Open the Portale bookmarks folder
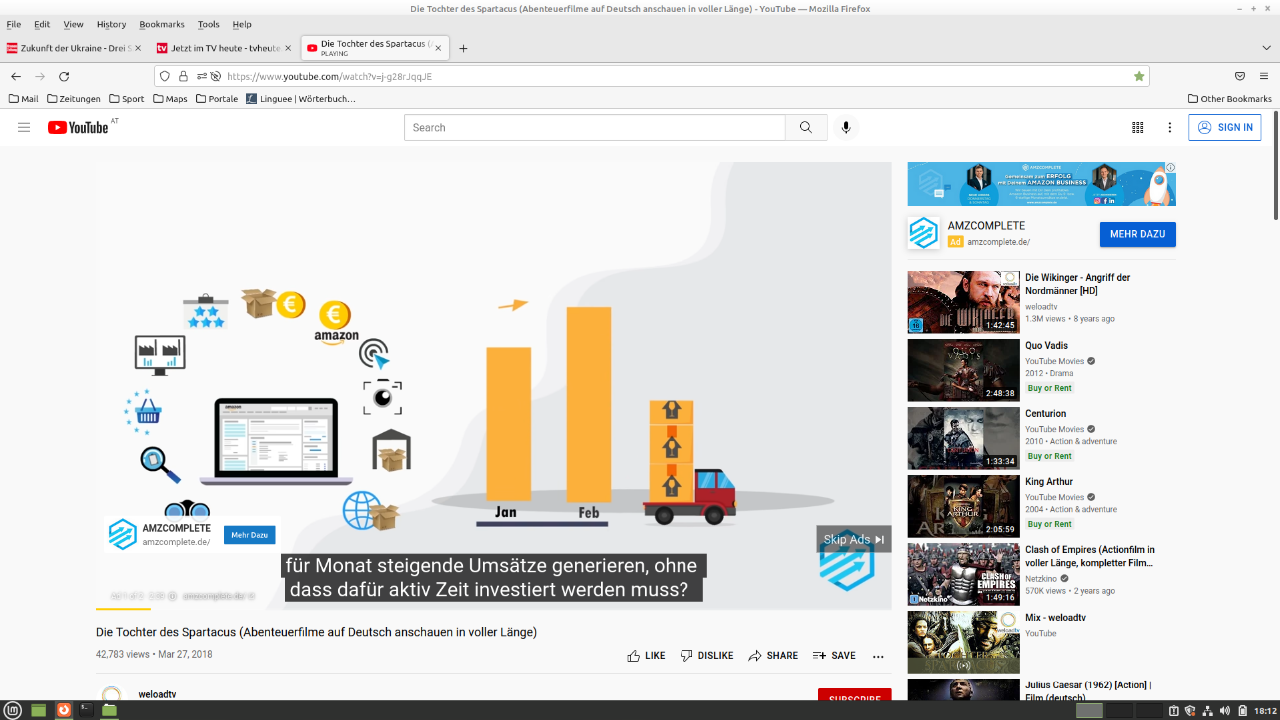 tap(217, 99)
